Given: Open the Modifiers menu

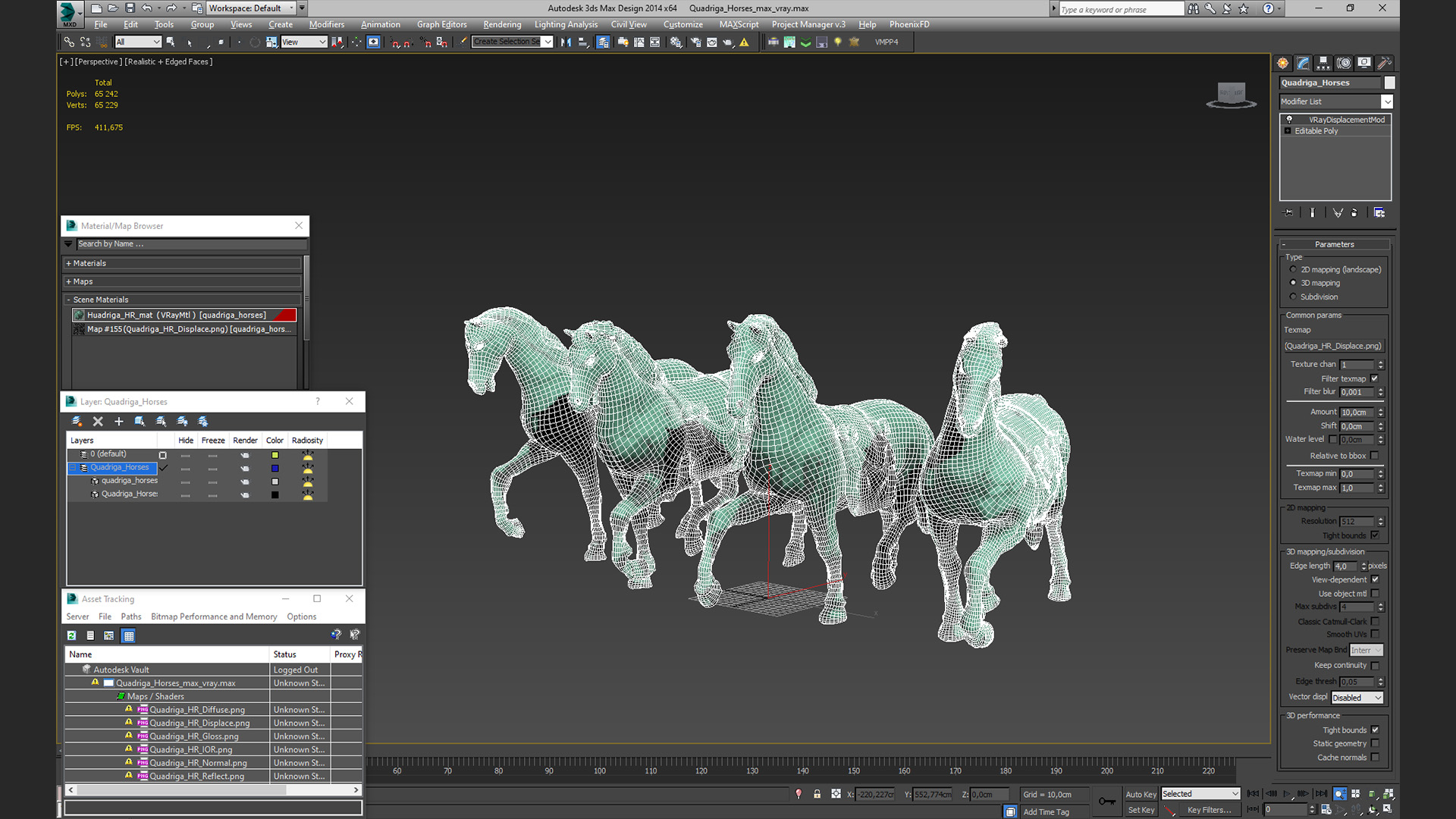Looking at the screenshot, I should (326, 24).
